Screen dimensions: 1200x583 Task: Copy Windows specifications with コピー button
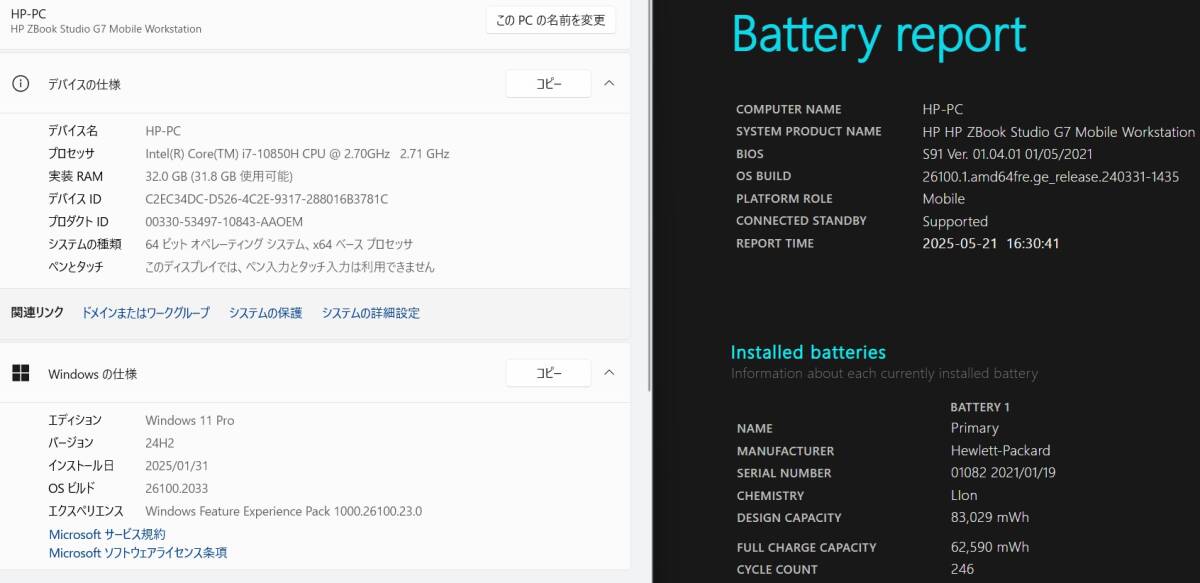point(548,373)
